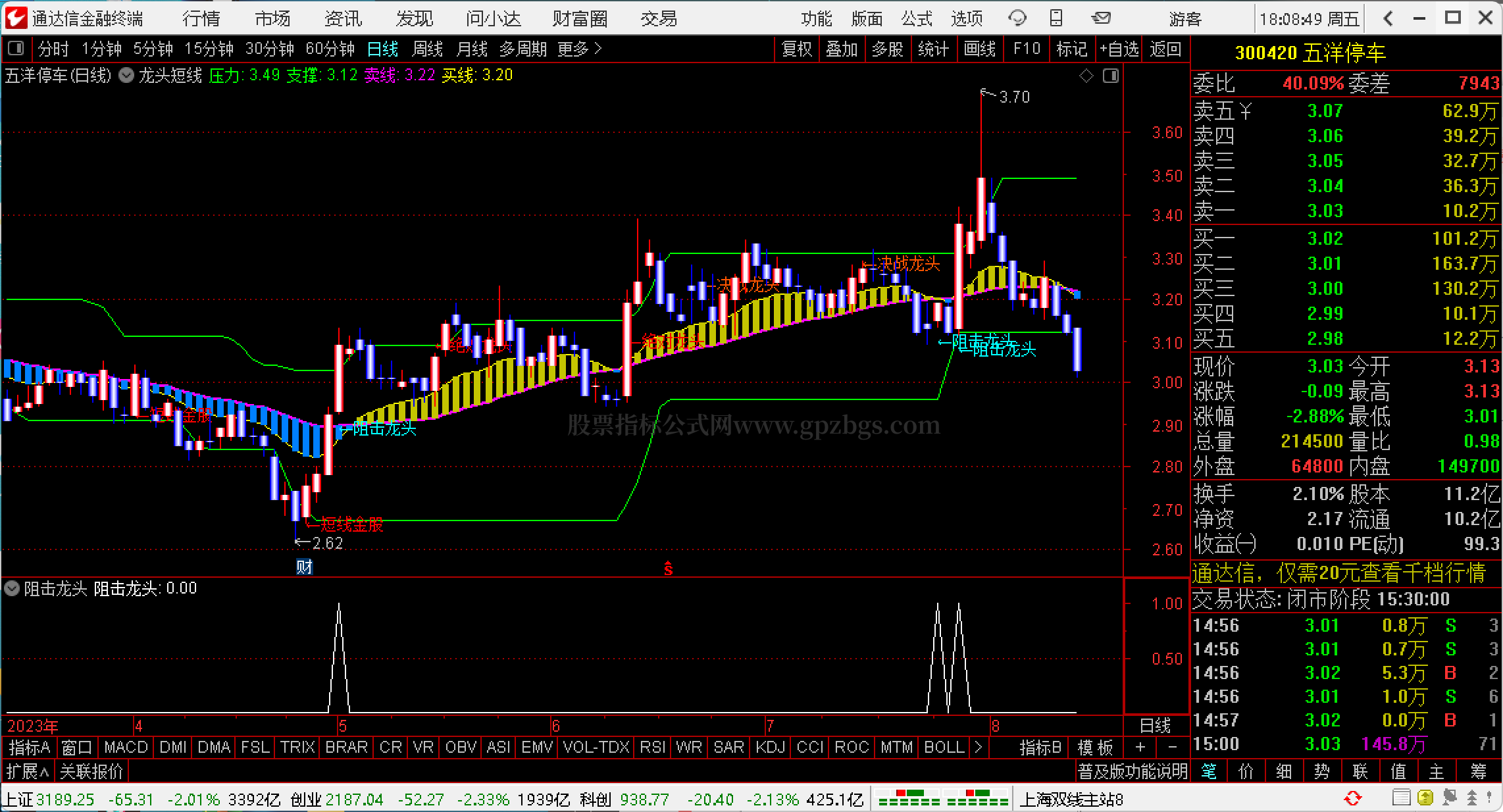Click the 通达信 red logo icon
Image resolution: width=1503 pixels, height=812 pixels.
click(x=16, y=18)
